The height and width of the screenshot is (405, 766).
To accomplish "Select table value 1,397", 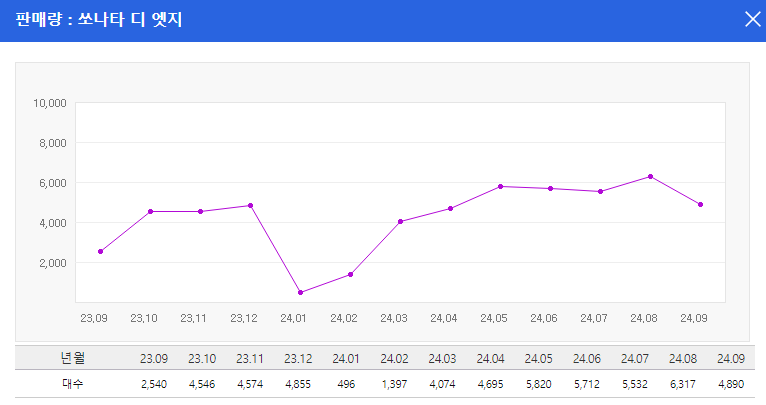I will point(394,384).
